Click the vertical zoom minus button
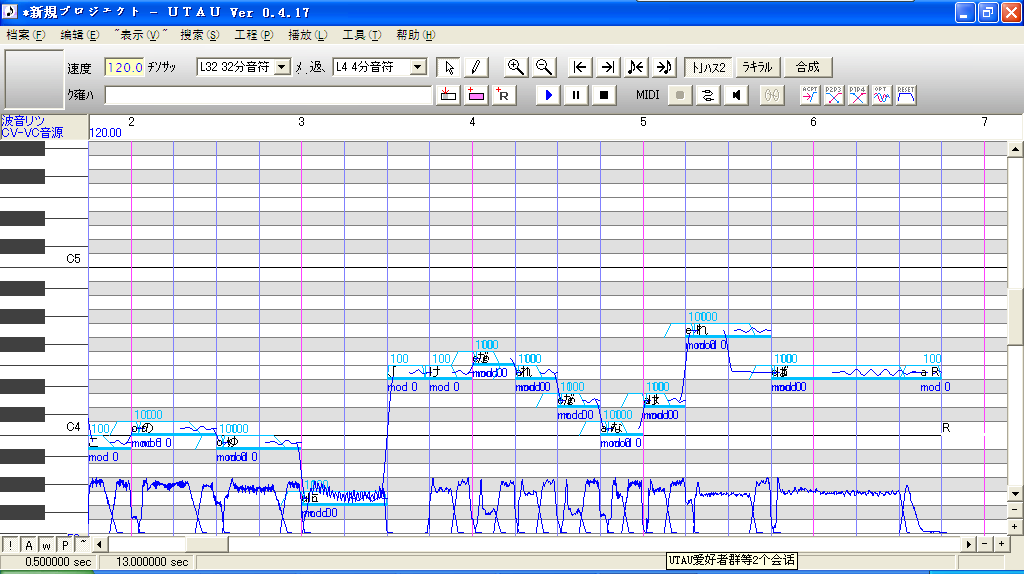The height and width of the screenshot is (574, 1024). [1015, 510]
